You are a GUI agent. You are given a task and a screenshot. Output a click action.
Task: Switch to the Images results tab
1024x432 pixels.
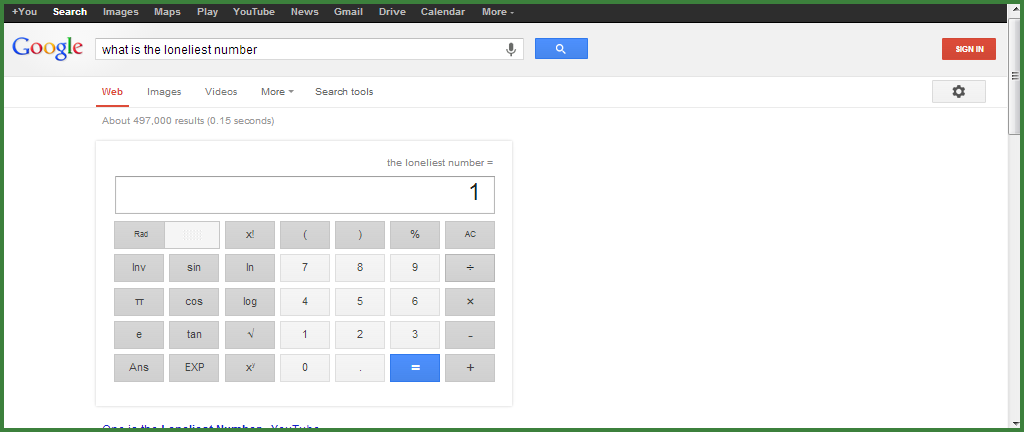164,92
